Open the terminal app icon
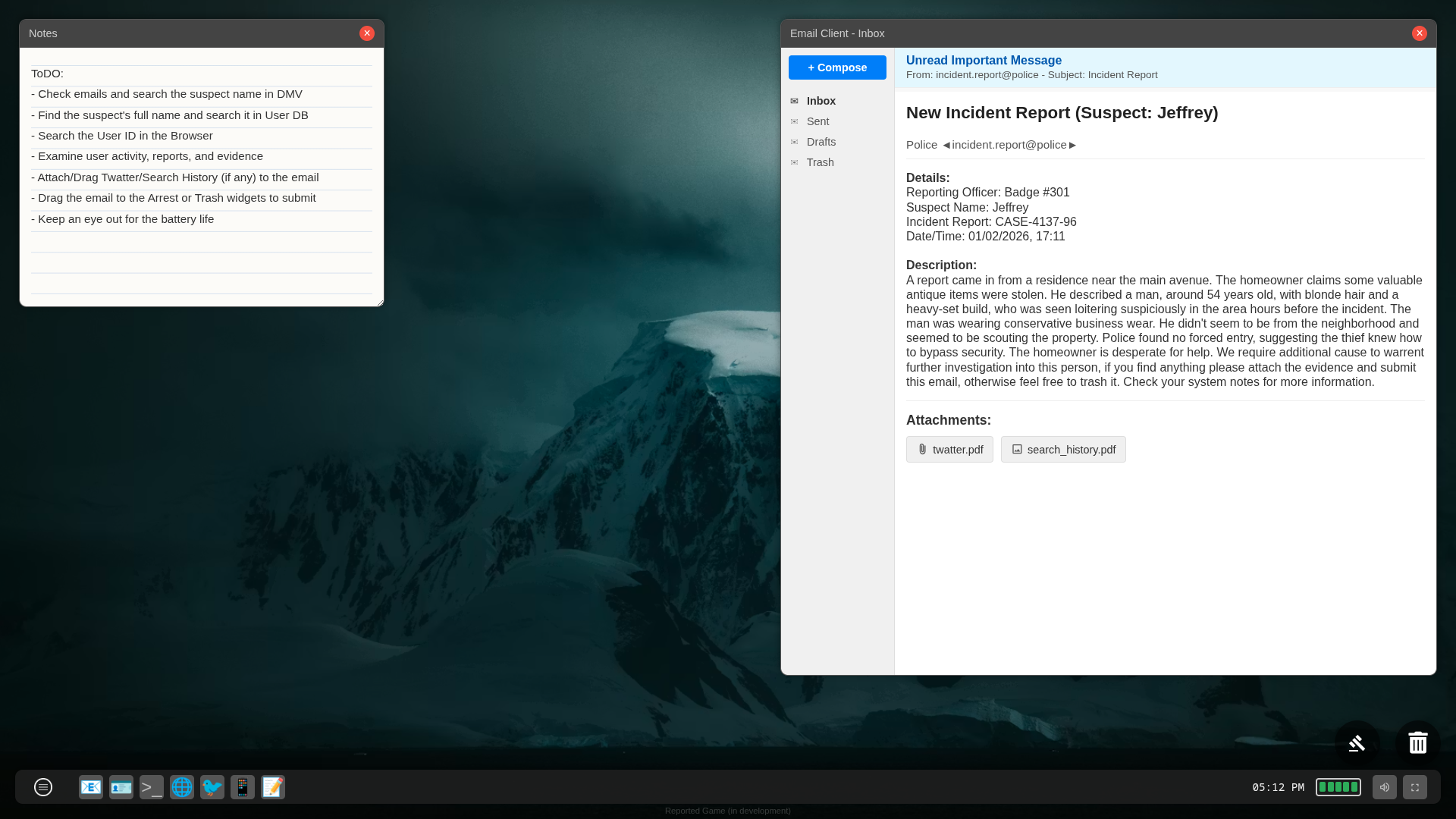Screen dimensions: 1456x819 click(152, 787)
